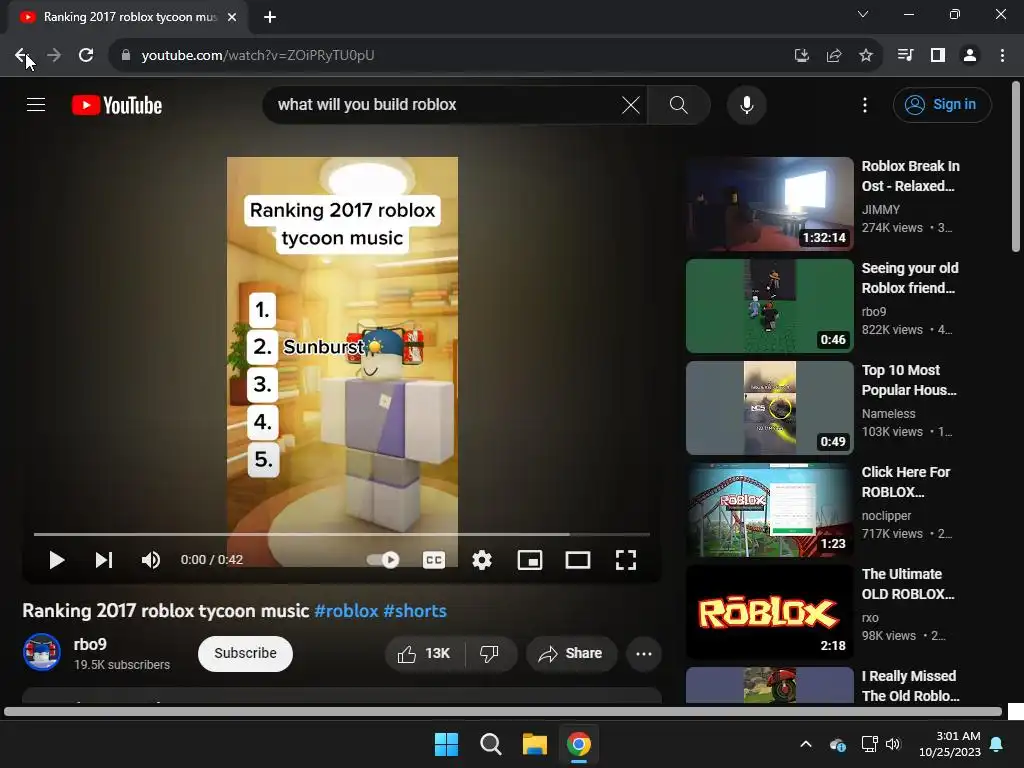The width and height of the screenshot is (1024, 768).
Task: Open more actions ellipsis under video
Action: tap(644, 653)
